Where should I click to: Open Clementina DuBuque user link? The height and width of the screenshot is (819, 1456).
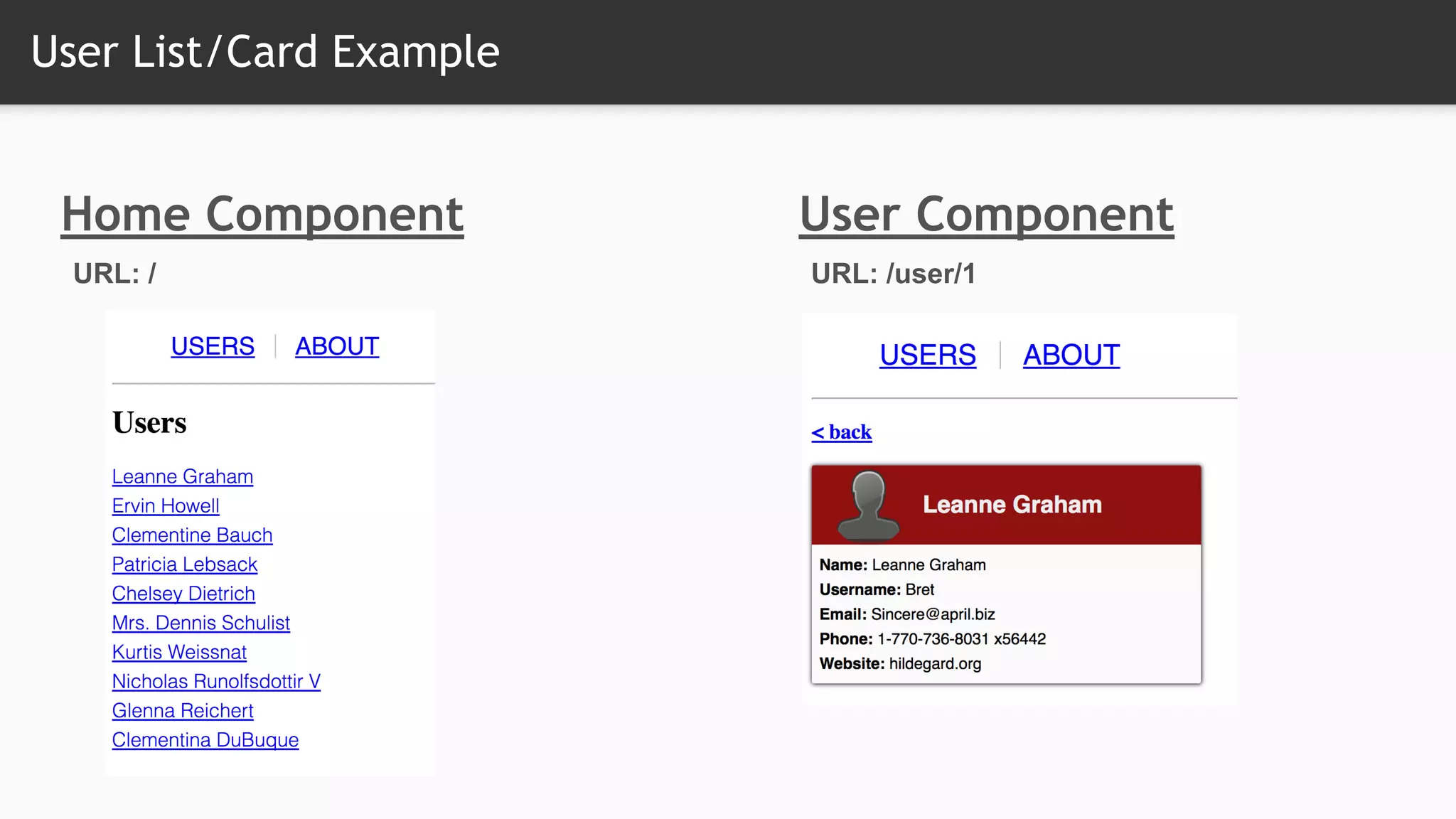click(205, 739)
